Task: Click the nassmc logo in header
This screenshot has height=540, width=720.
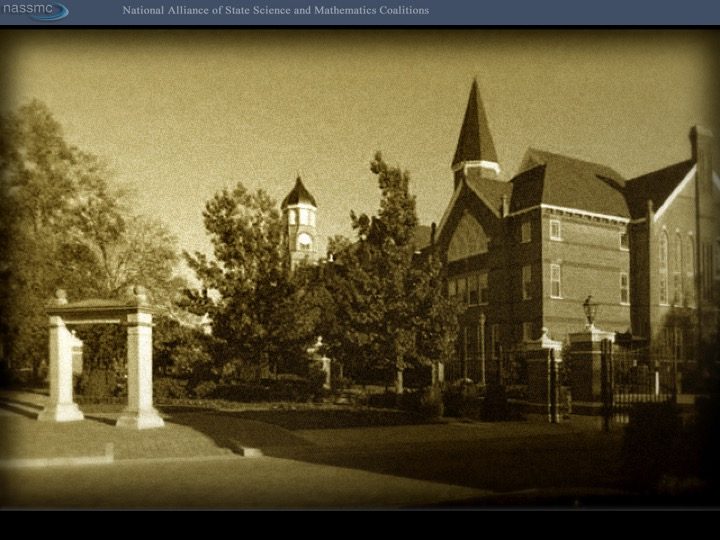Action: pos(34,11)
